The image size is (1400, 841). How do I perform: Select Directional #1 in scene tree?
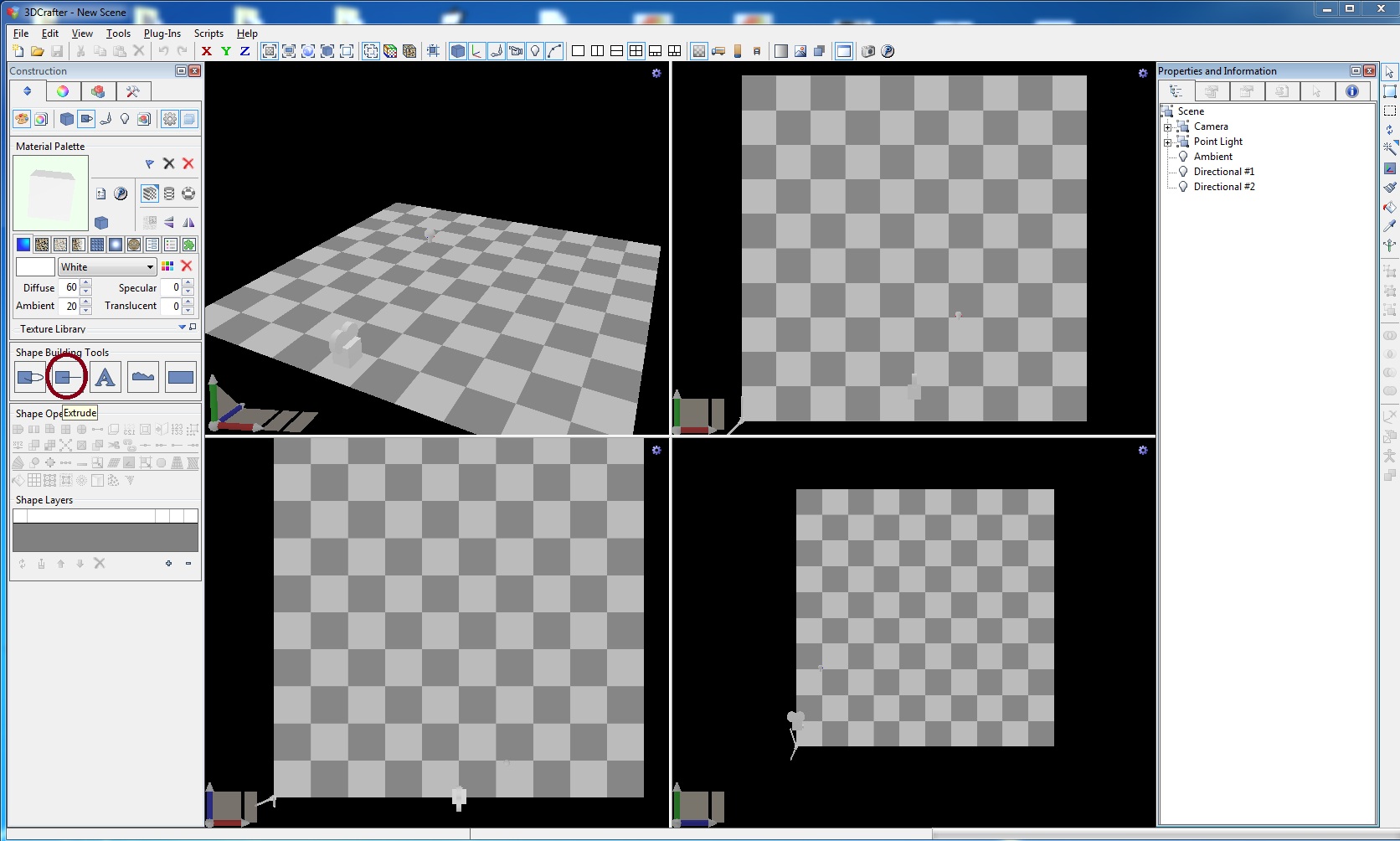[1224, 172]
